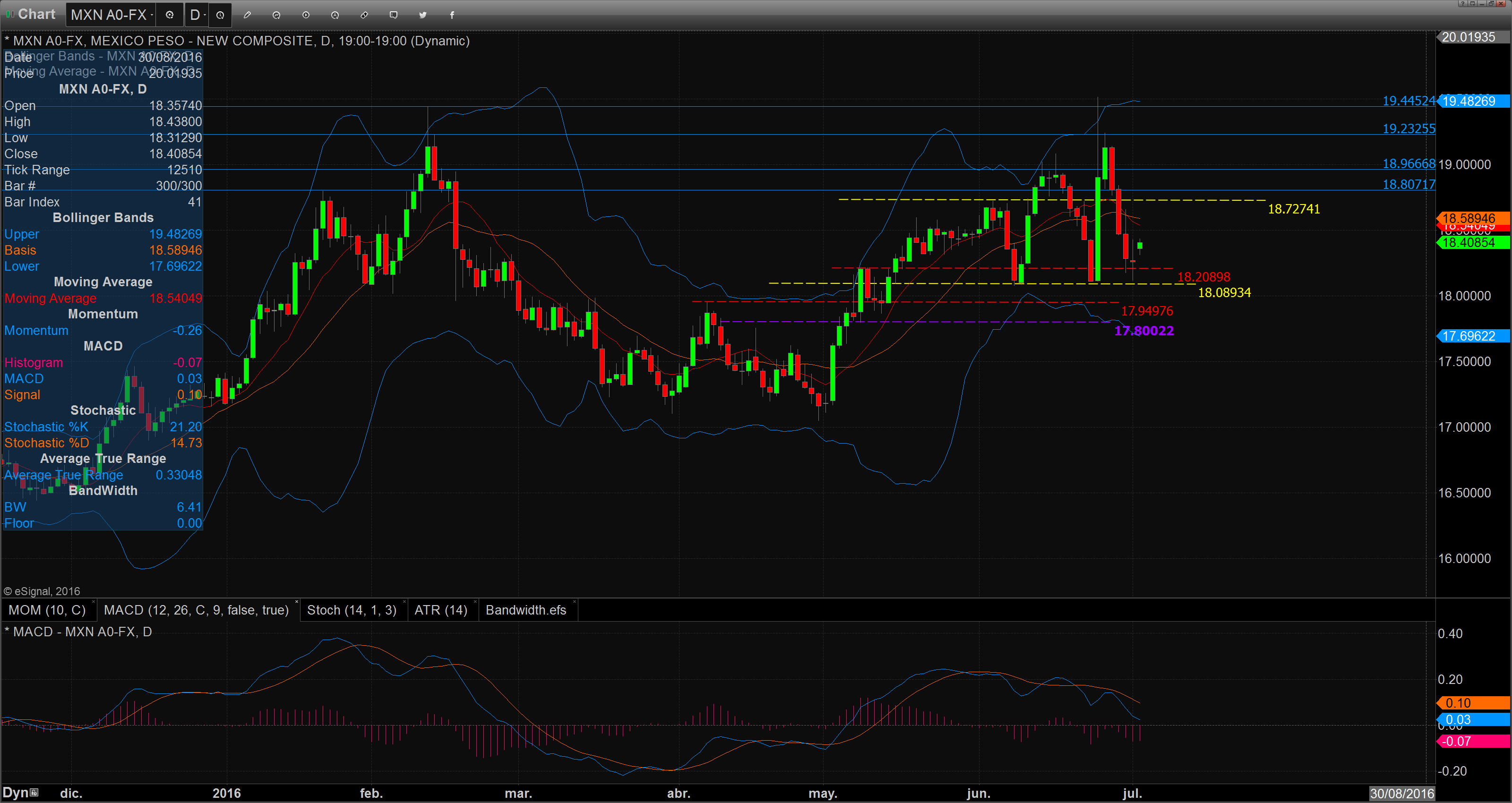This screenshot has height=803, width=1512.
Task: Click the orange 18.58946 basis price tag
Action: (1473, 218)
